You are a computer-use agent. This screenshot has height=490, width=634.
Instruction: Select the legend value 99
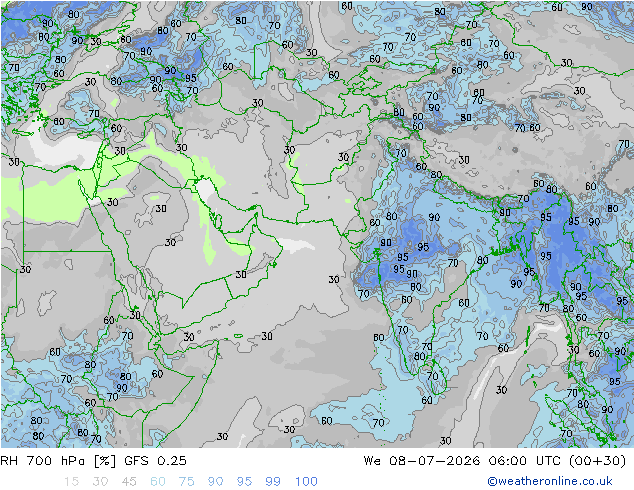coord(273,482)
